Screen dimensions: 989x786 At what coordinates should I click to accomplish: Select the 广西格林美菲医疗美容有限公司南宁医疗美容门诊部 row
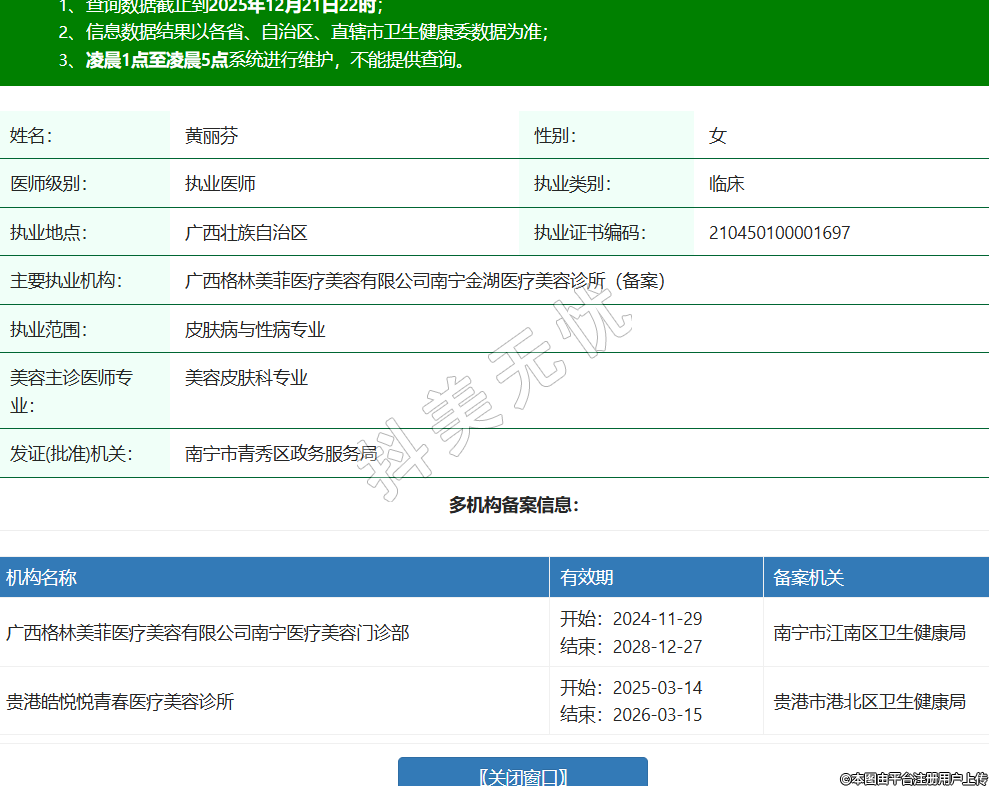tap(207, 633)
